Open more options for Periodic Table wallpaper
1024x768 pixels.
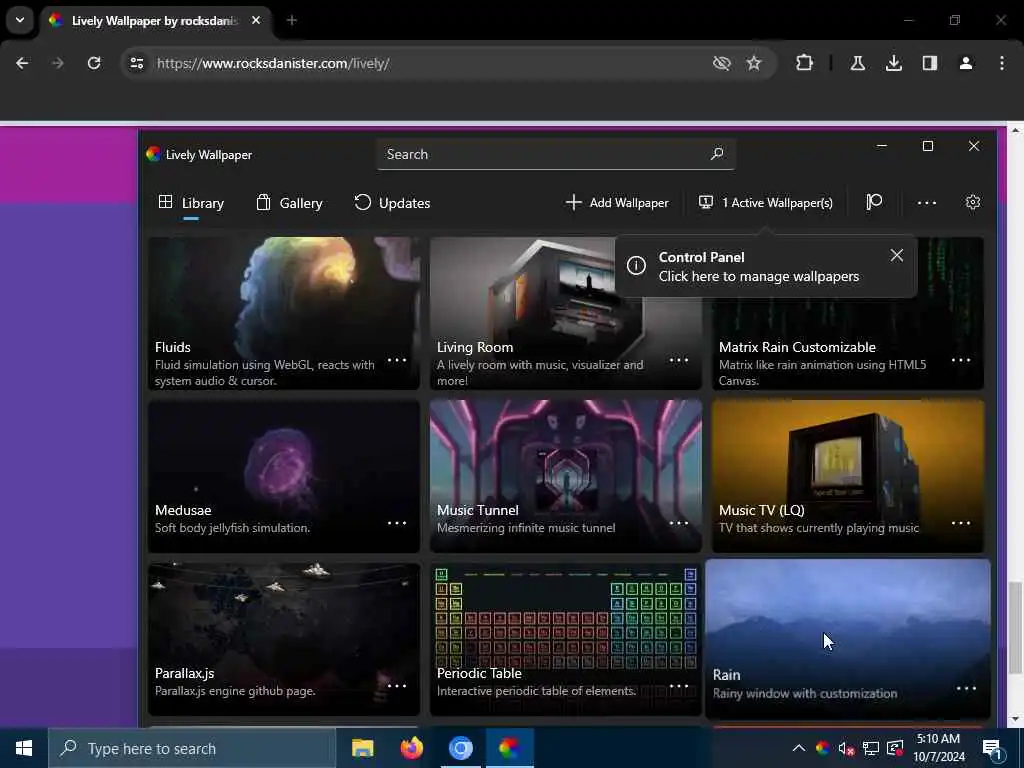[x=679, y=686]
